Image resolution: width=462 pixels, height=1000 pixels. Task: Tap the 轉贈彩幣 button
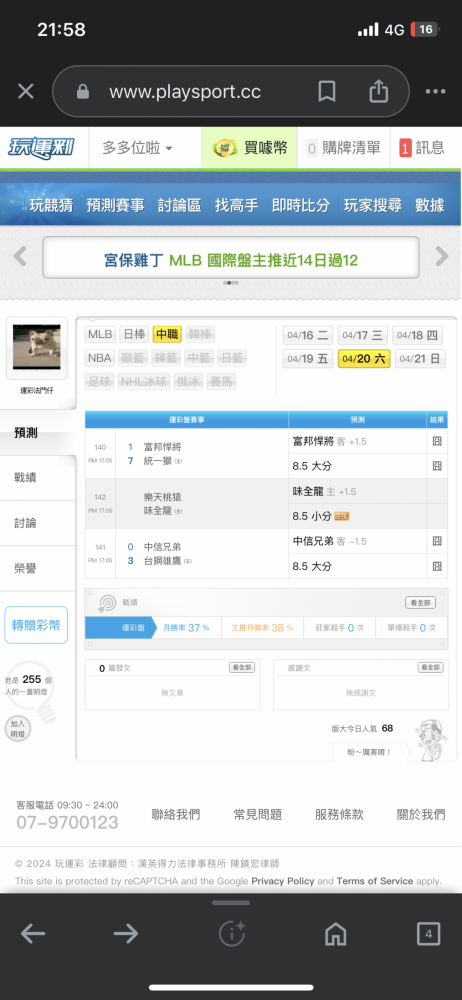[36, 625]
